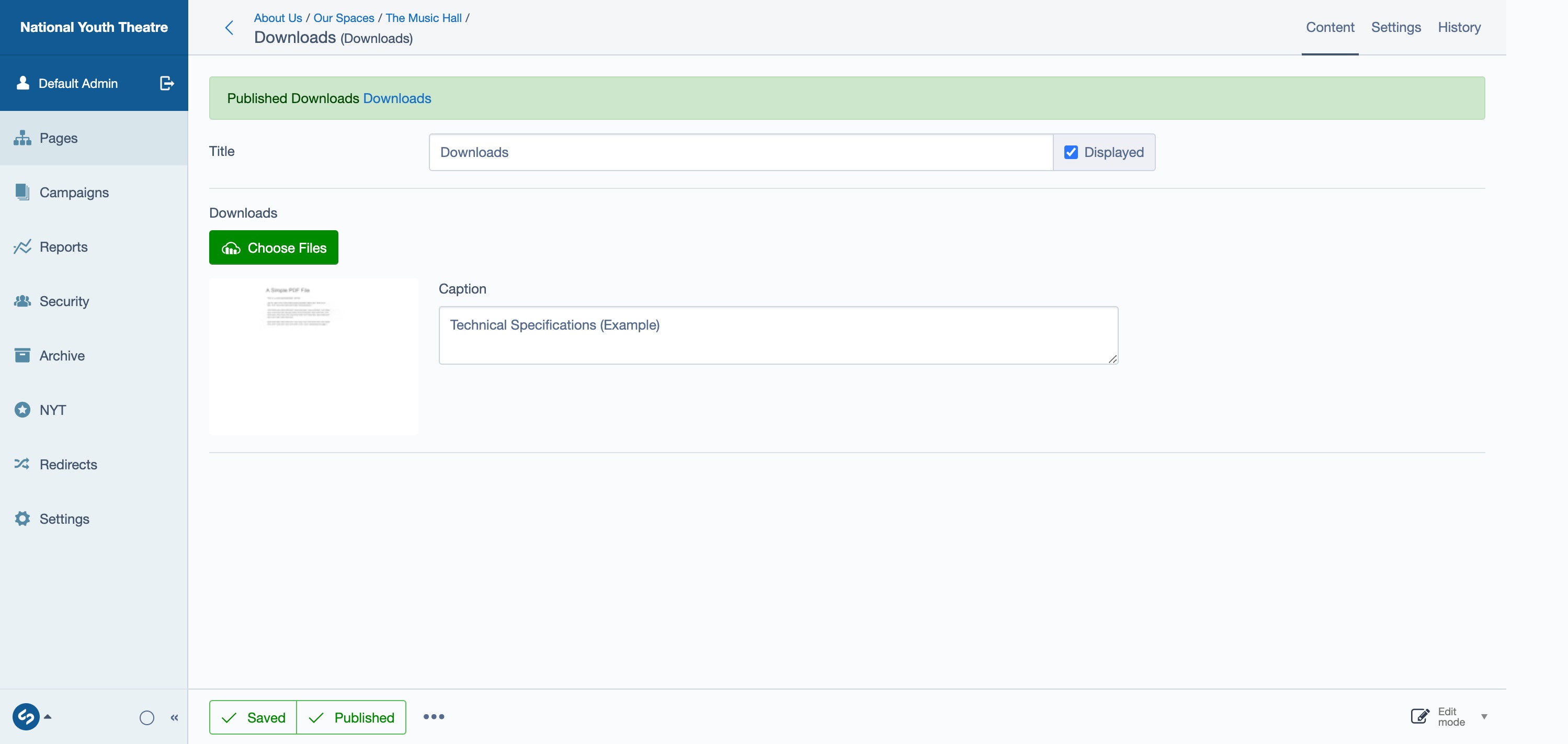Click the NYT star icon
This screenshot has height=744, width=1568.
[x=22, y=410]
